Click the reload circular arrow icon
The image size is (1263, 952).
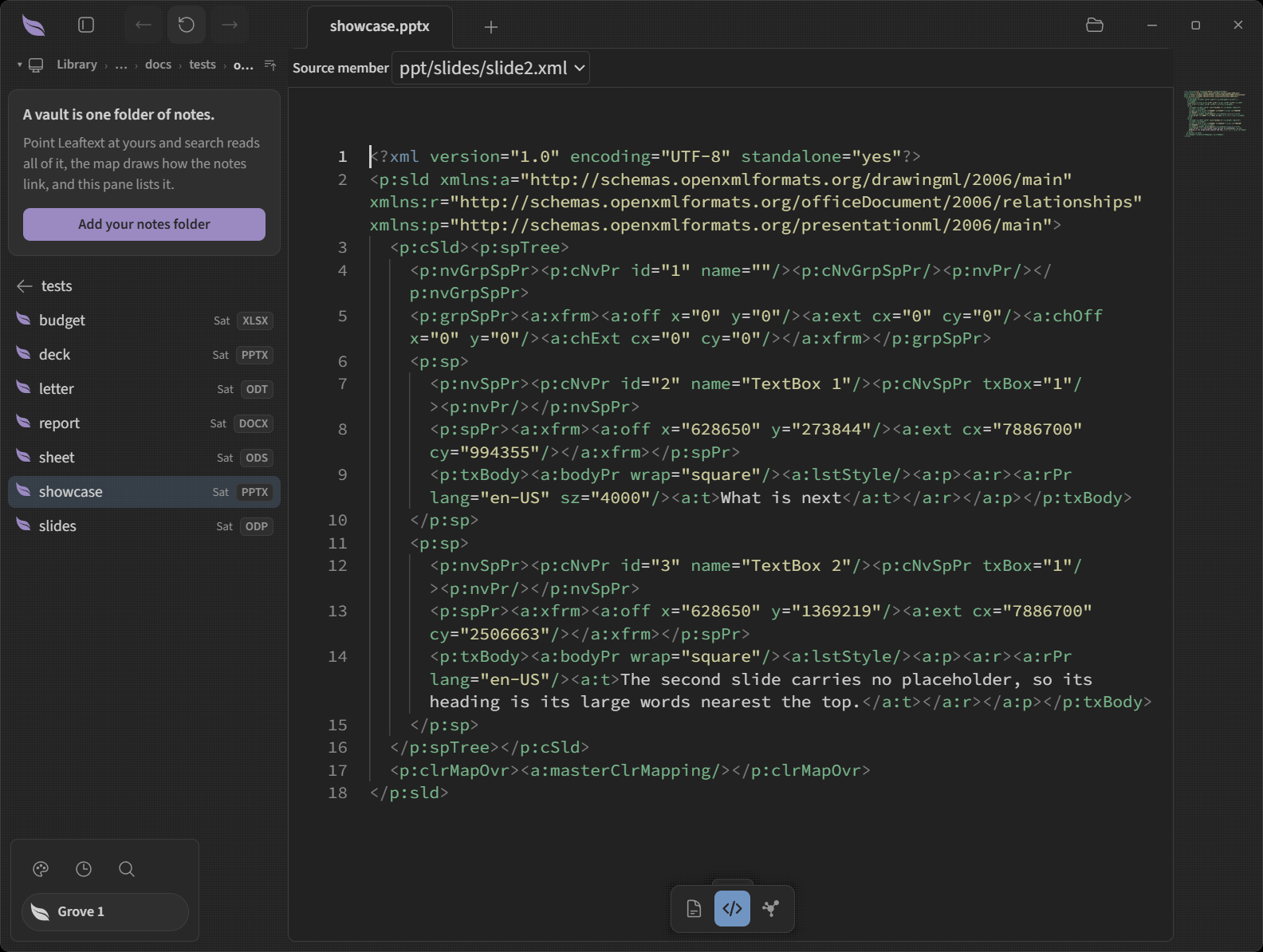pyautogui.click(x=187, y=26)
